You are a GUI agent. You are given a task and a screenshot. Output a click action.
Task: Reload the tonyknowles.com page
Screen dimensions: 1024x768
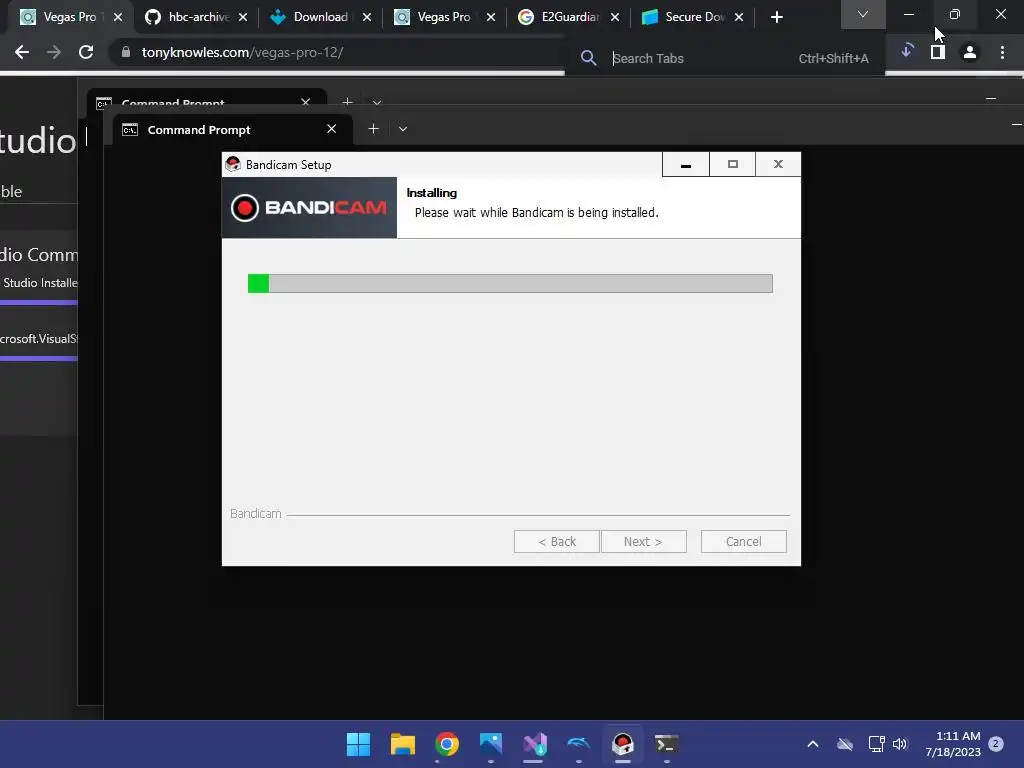(86, 52)
